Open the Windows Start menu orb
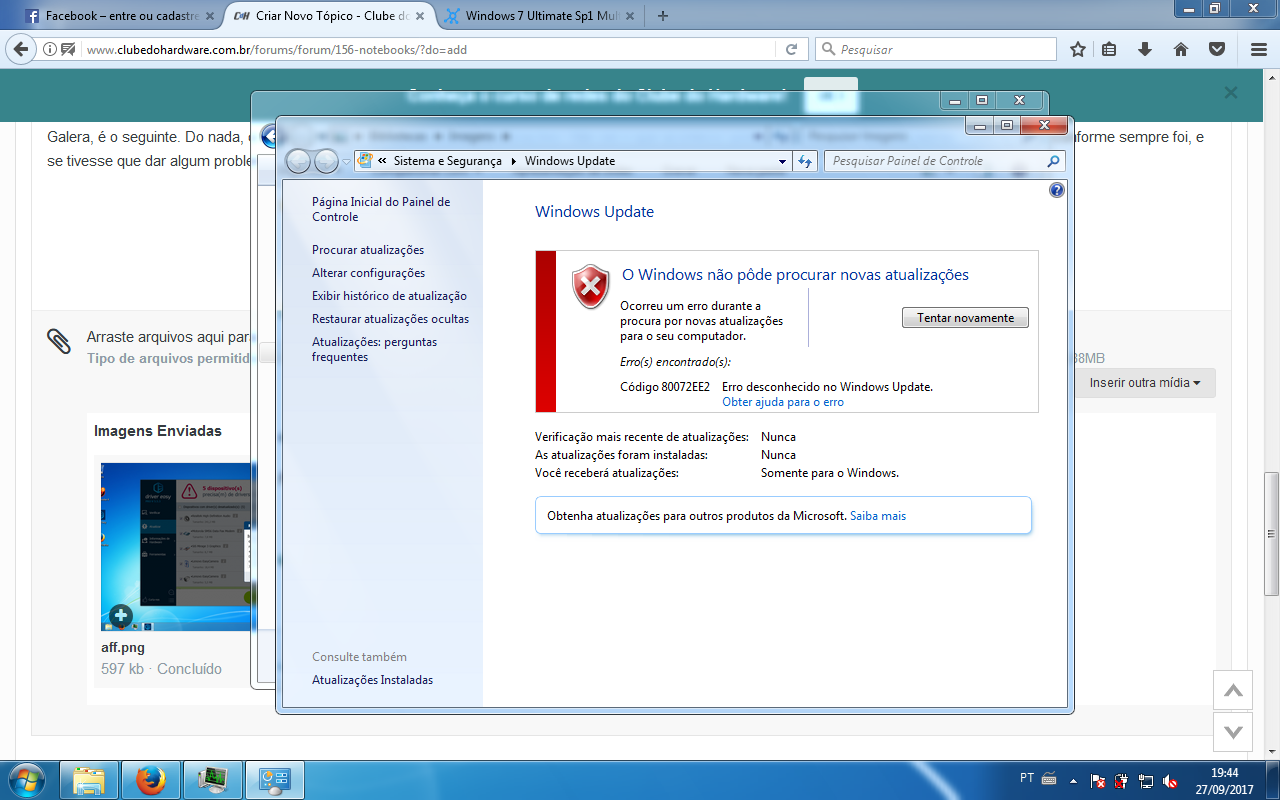This screenshot has width=1280, height=800. (26, 779)
